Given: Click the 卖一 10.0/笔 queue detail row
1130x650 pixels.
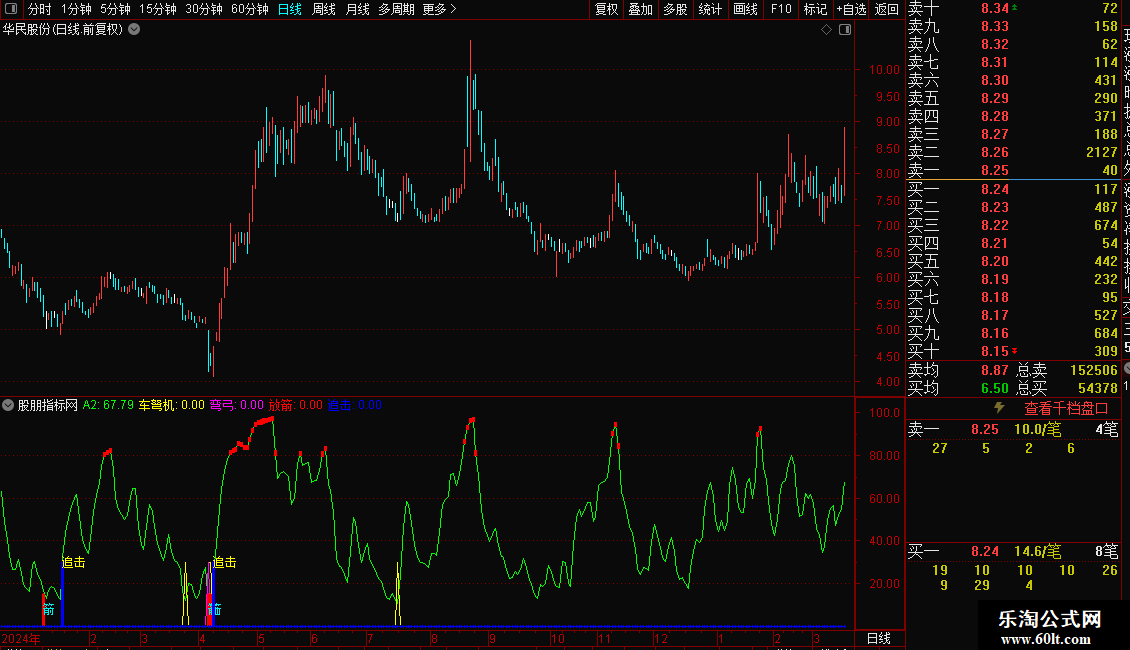Looking at the screenshot, I should click(1013, 429).
